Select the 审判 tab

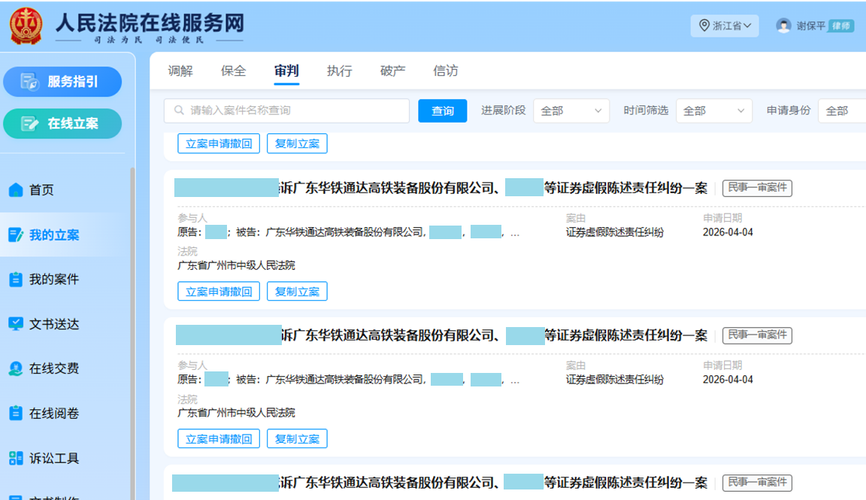click(287, 71)
